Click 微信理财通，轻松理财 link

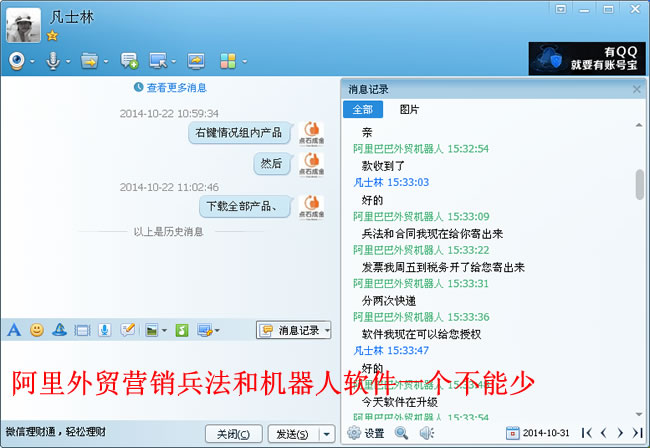pos(56,432)
